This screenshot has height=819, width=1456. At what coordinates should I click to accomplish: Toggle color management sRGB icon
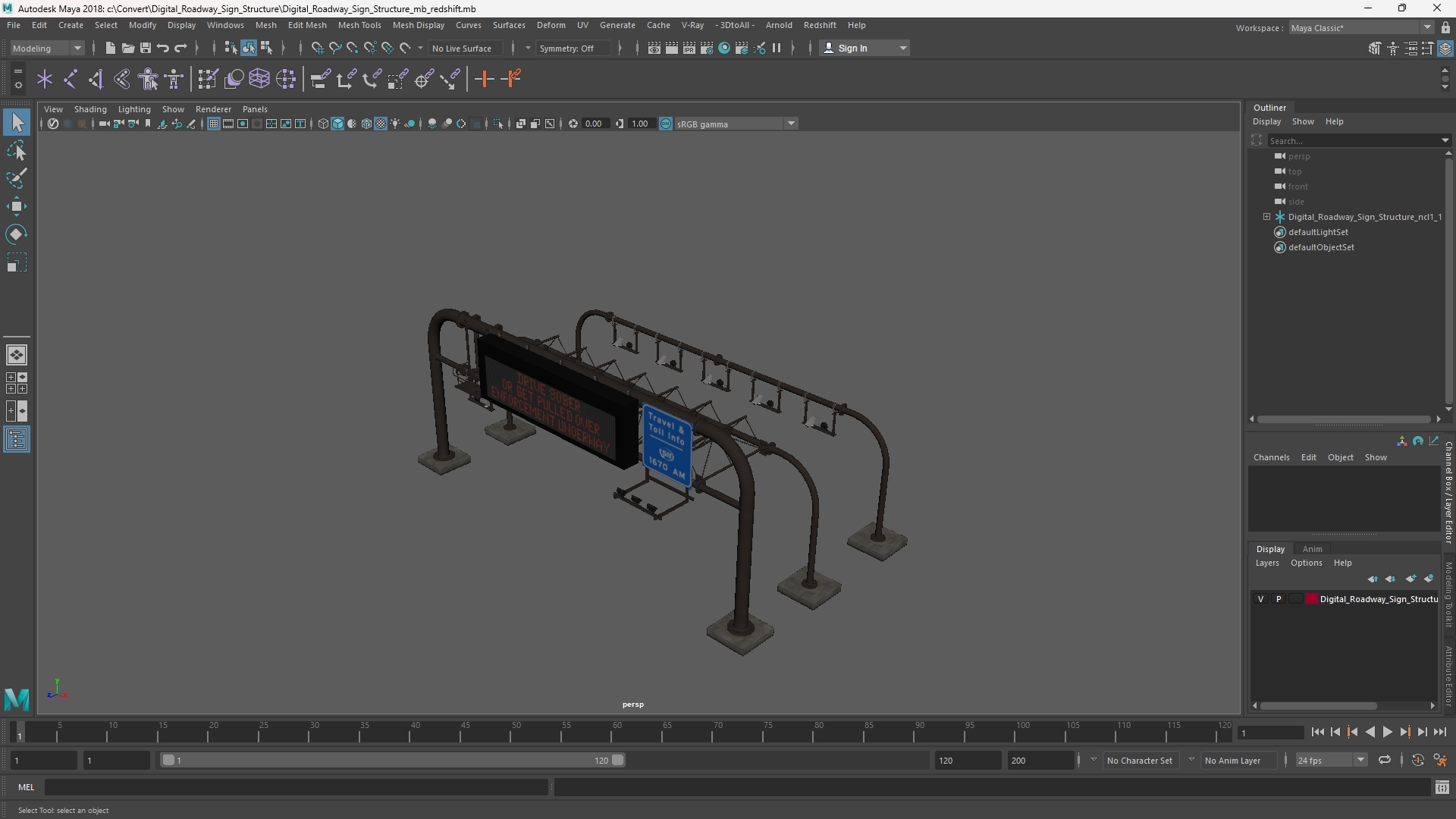pos(666,124)
